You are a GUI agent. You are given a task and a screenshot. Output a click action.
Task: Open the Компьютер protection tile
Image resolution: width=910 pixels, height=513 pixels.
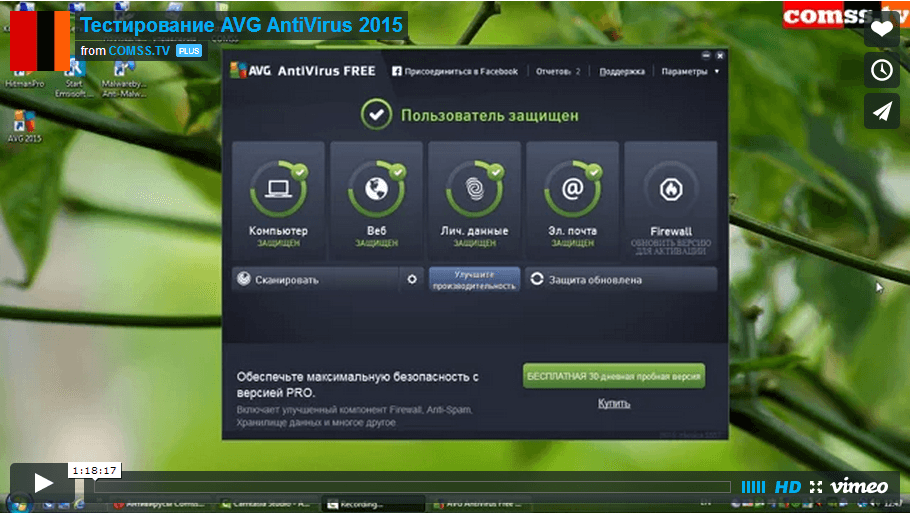(x=279, y=201)
